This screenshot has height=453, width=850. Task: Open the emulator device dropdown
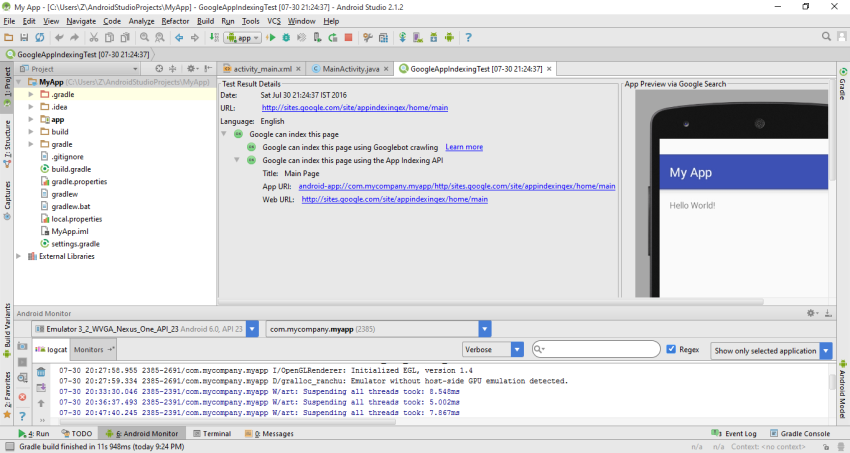coord(252,329)
